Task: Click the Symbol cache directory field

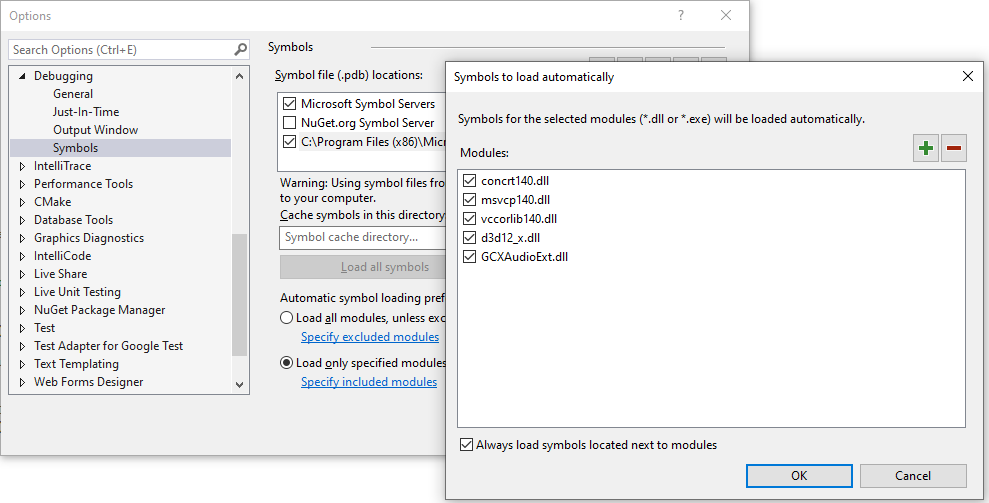Action: pyautogui.click(x=362, y=237)
